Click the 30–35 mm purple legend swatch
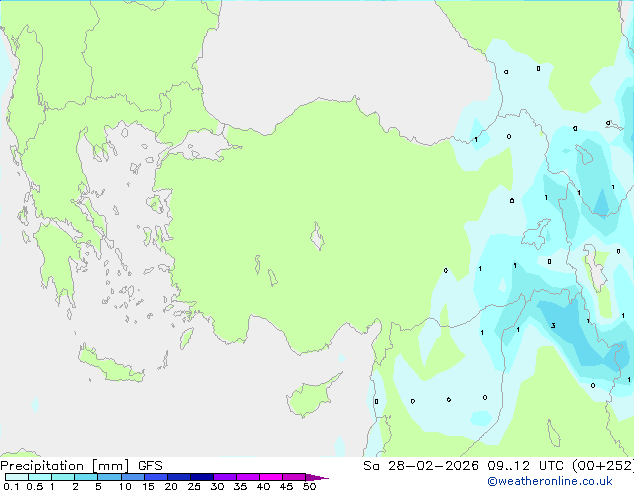This screenshot has width=634, height=490. [225, 477]
